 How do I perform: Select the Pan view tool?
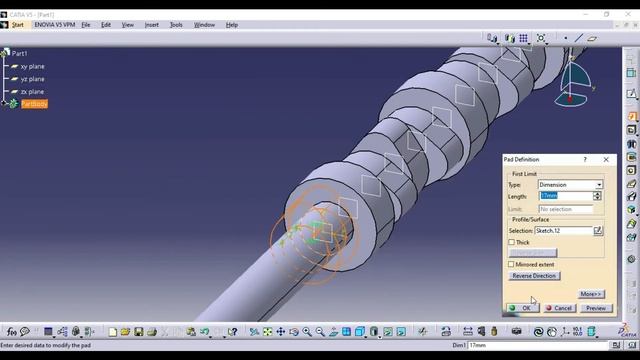point(280,332)
